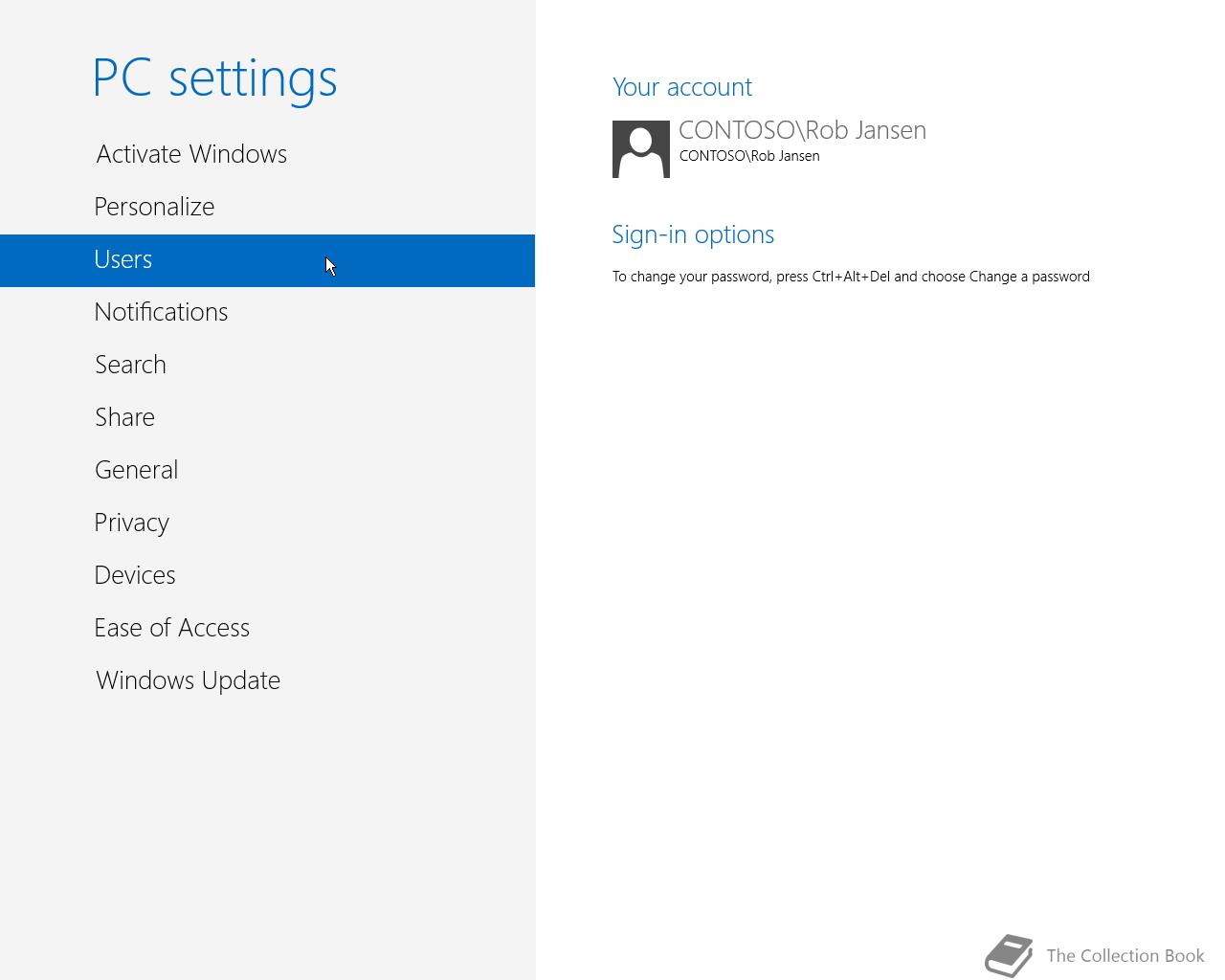Image resolution: width=1225 pixels, height=980 pixels.
Task: Select Personalize in PC settings
Action: click(267, 208)
